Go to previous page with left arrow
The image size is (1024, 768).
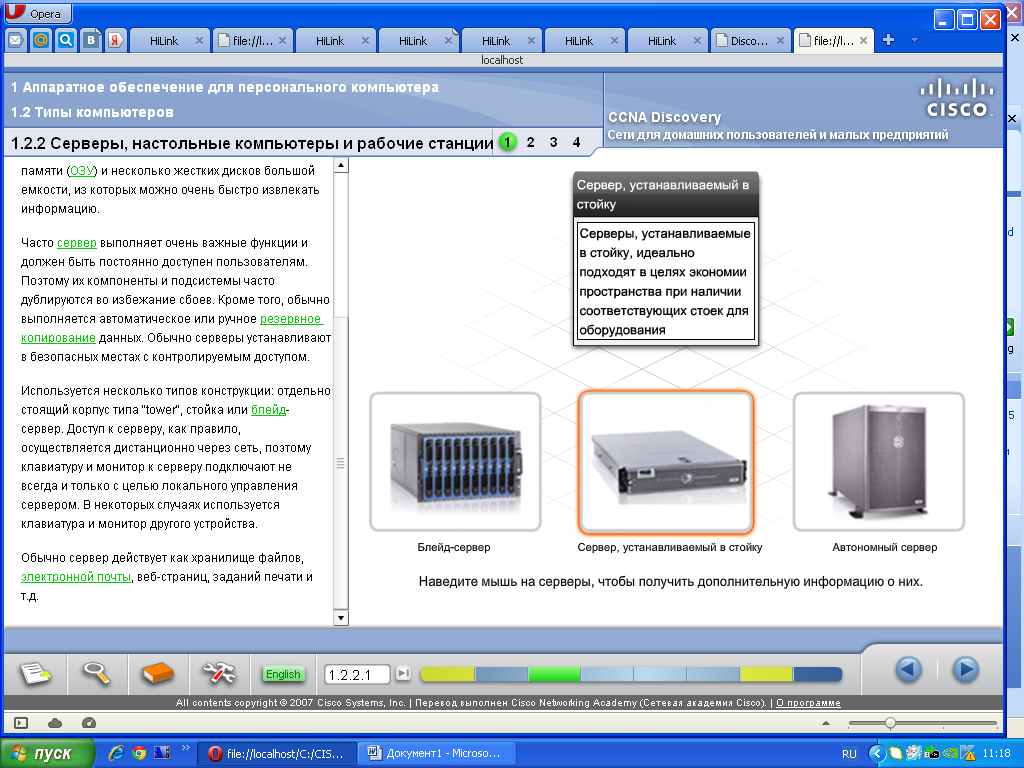click(x=908, y=670)
